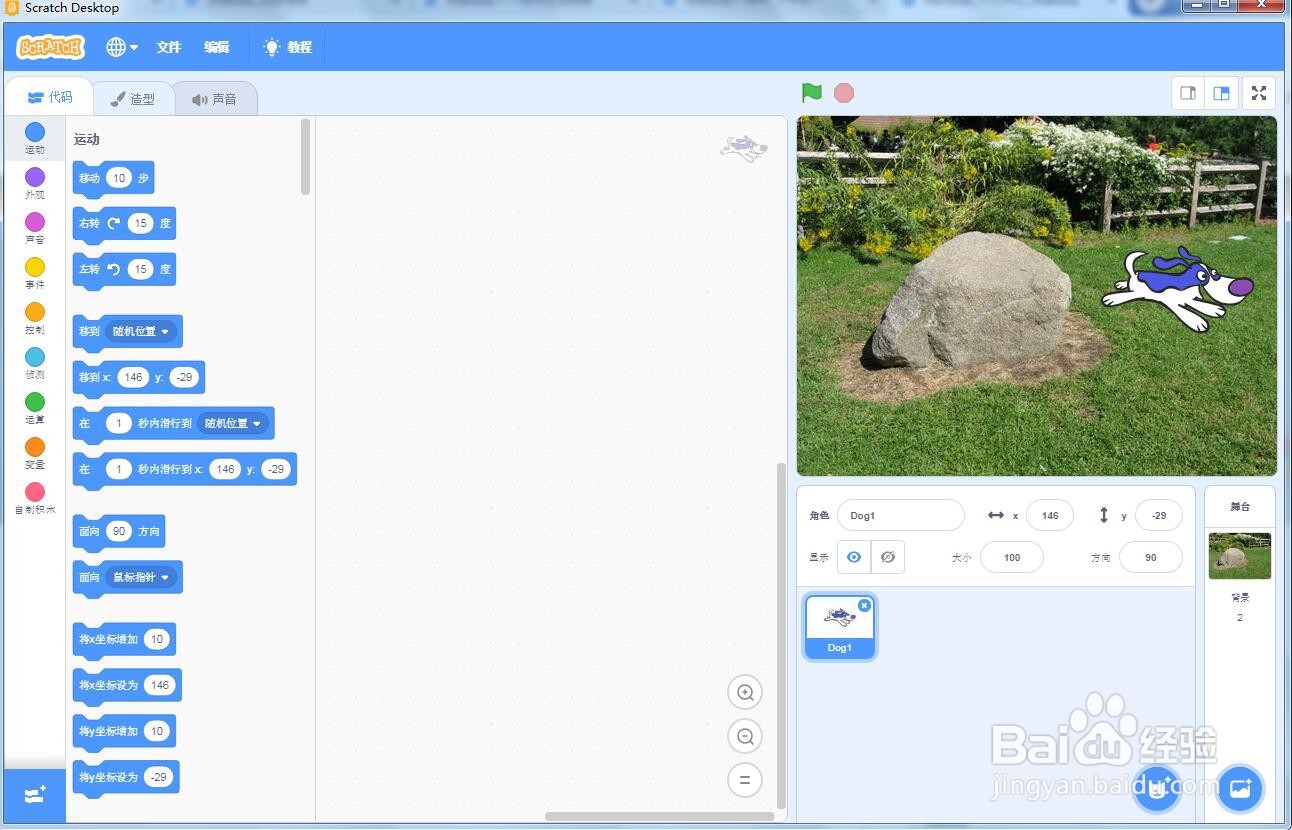The height and width of the screenshot is (830, 1292).
Task: Open the 文件 menu
Action: (169, 47)
